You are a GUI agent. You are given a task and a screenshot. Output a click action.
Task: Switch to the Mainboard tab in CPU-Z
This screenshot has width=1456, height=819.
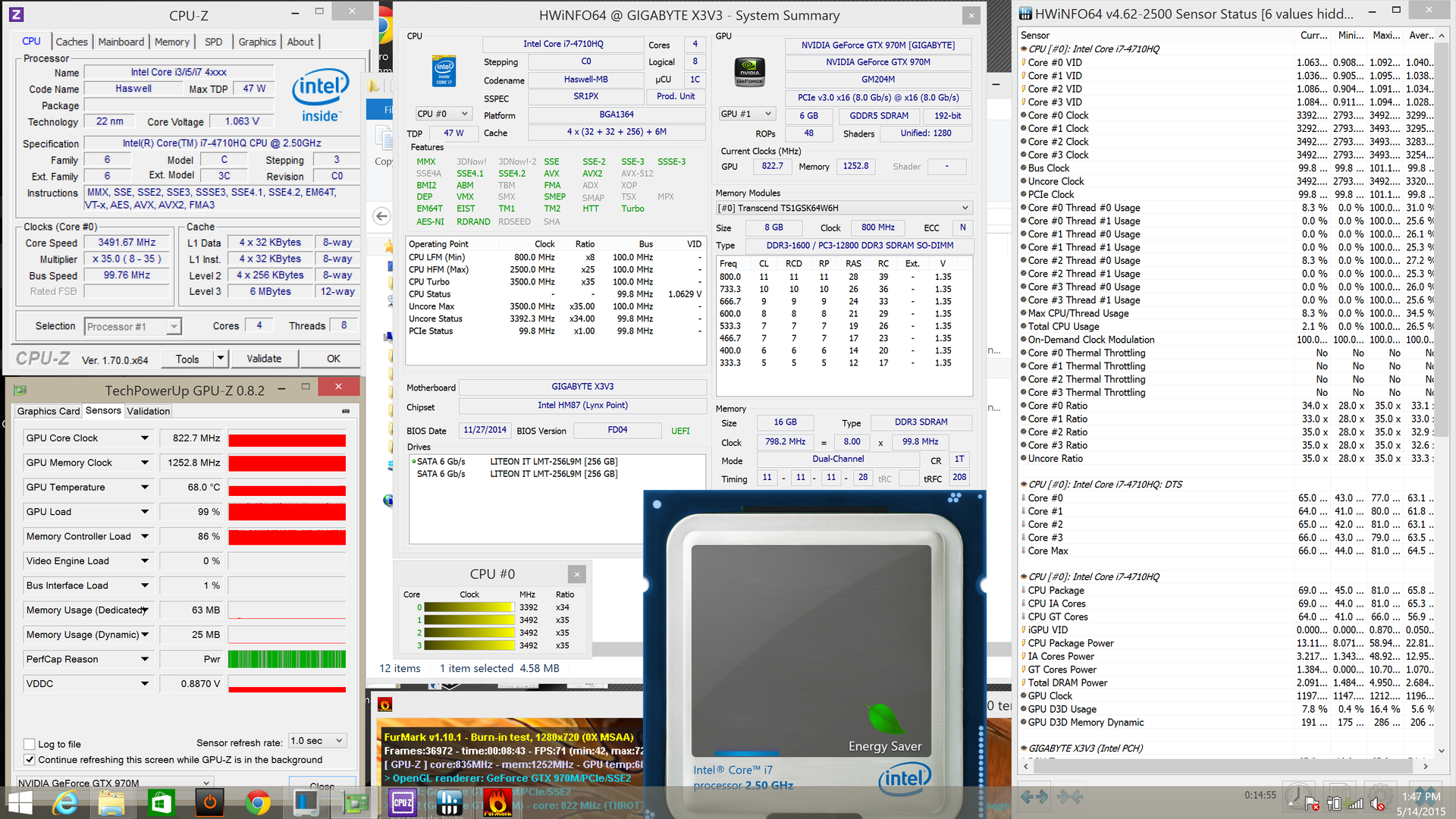coord(121,42)
